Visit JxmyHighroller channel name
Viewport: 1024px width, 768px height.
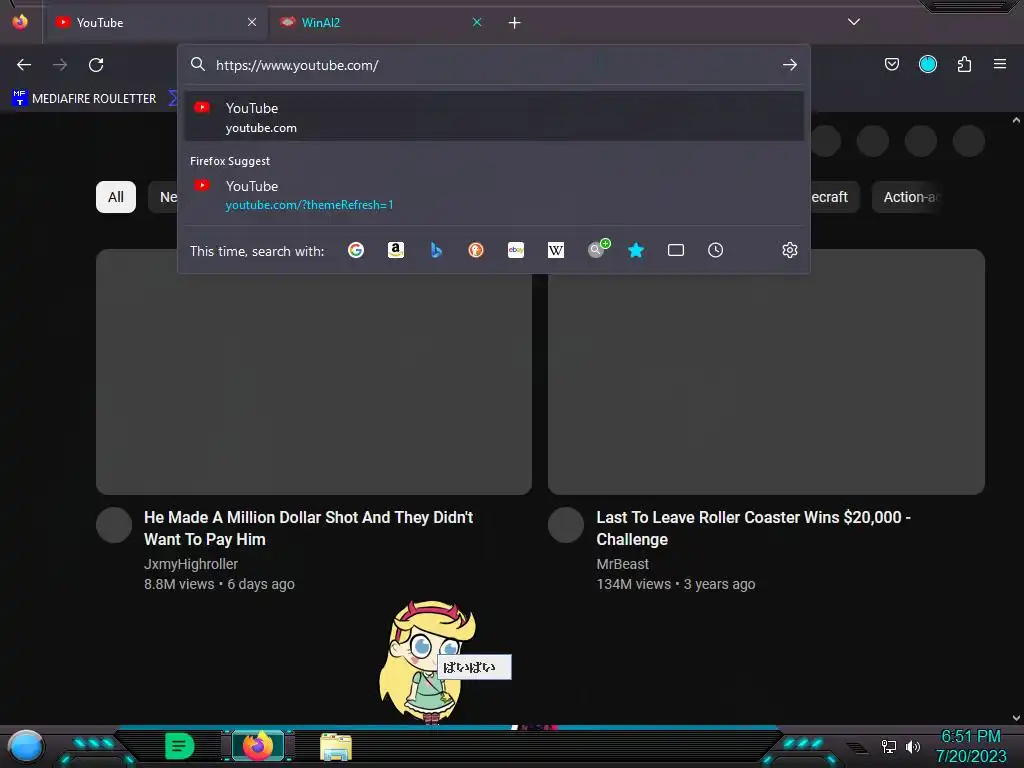191,564
